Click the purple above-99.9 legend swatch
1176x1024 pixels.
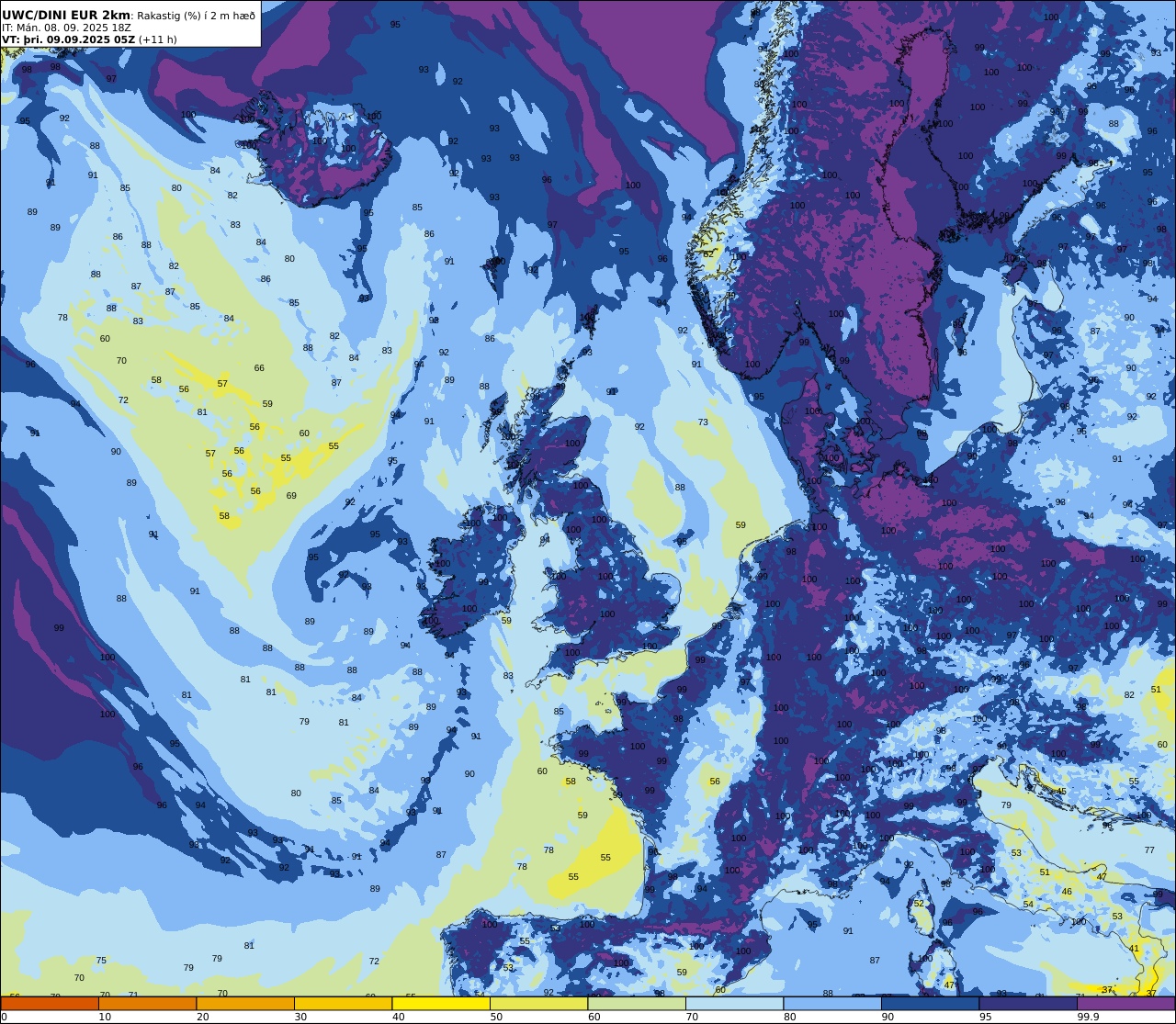pyautogui.click(x=1125, y=1004)
